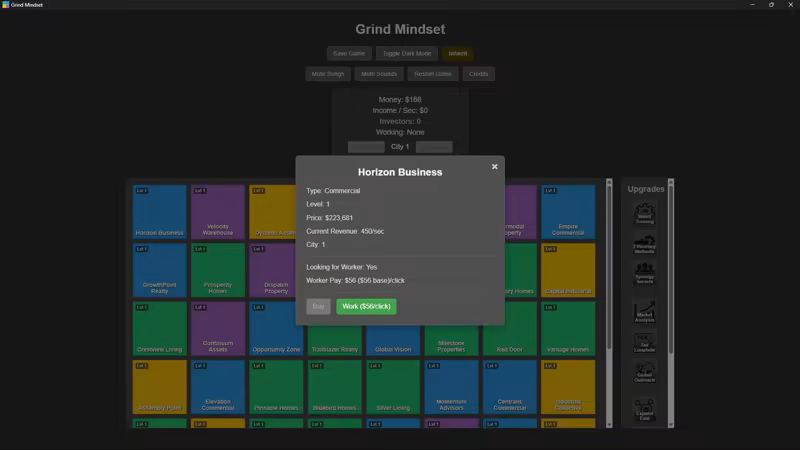The height and width of the screenshot is (450, 800).
Task: Close the Horizon Business dialog
Action: [494, 167]
